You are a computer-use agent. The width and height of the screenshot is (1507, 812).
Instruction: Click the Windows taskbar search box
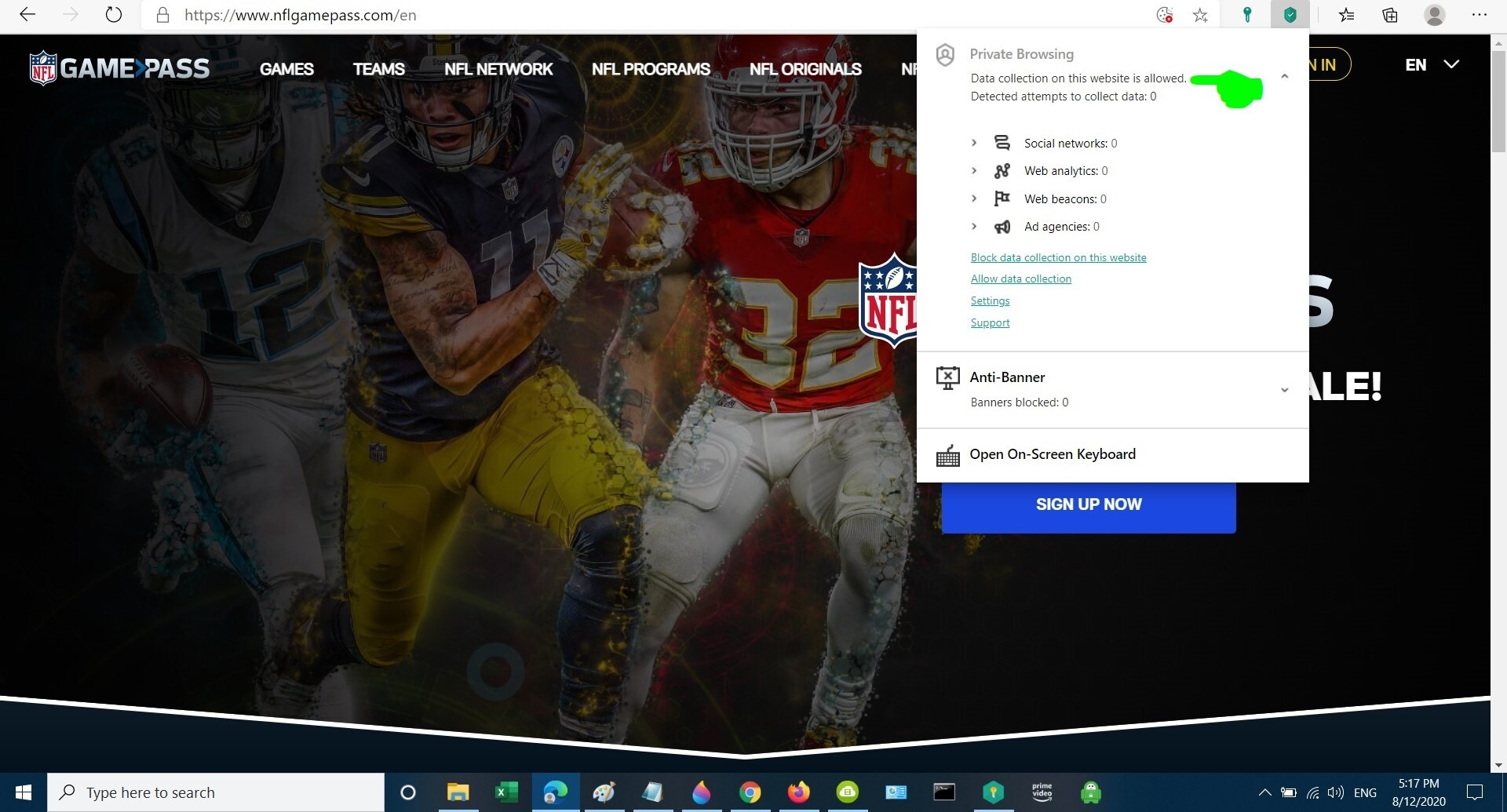[216, 792]
